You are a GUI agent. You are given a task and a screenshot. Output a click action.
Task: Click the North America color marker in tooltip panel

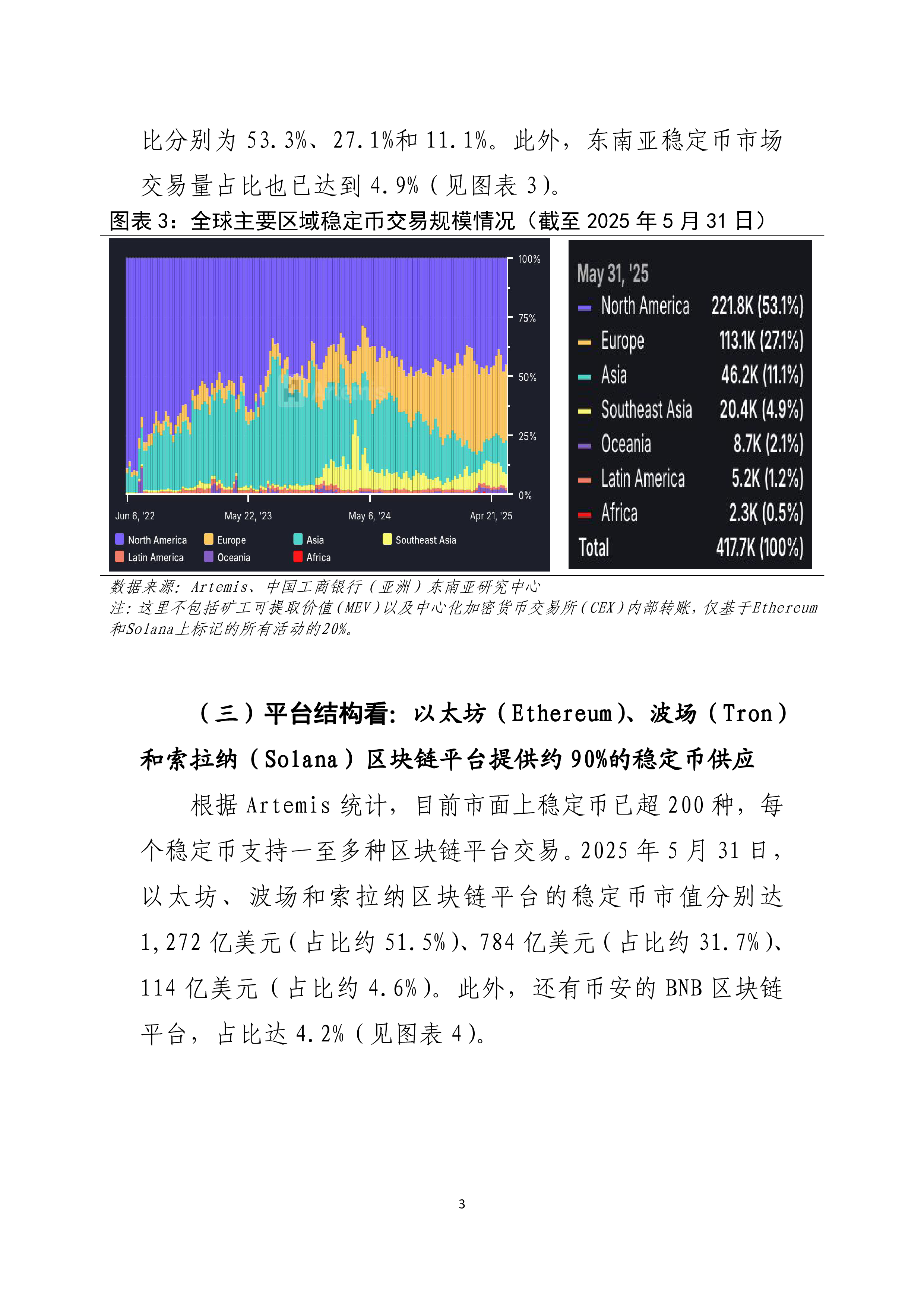point(585,308)
